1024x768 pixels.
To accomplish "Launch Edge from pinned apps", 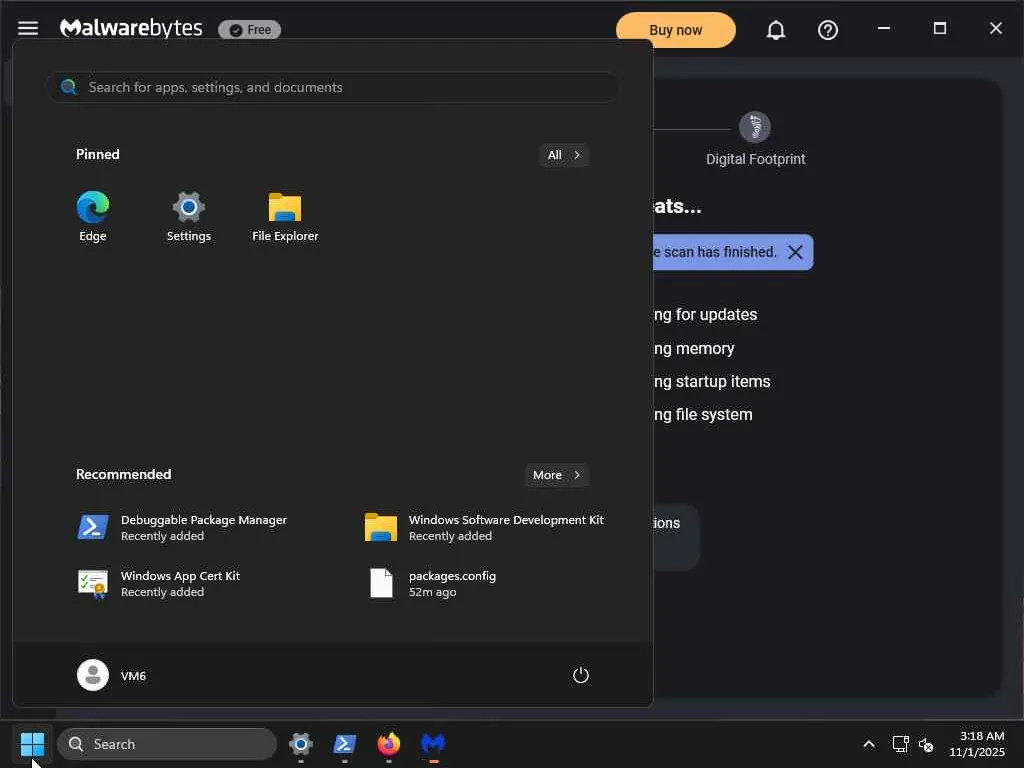I will coord(93,217).
